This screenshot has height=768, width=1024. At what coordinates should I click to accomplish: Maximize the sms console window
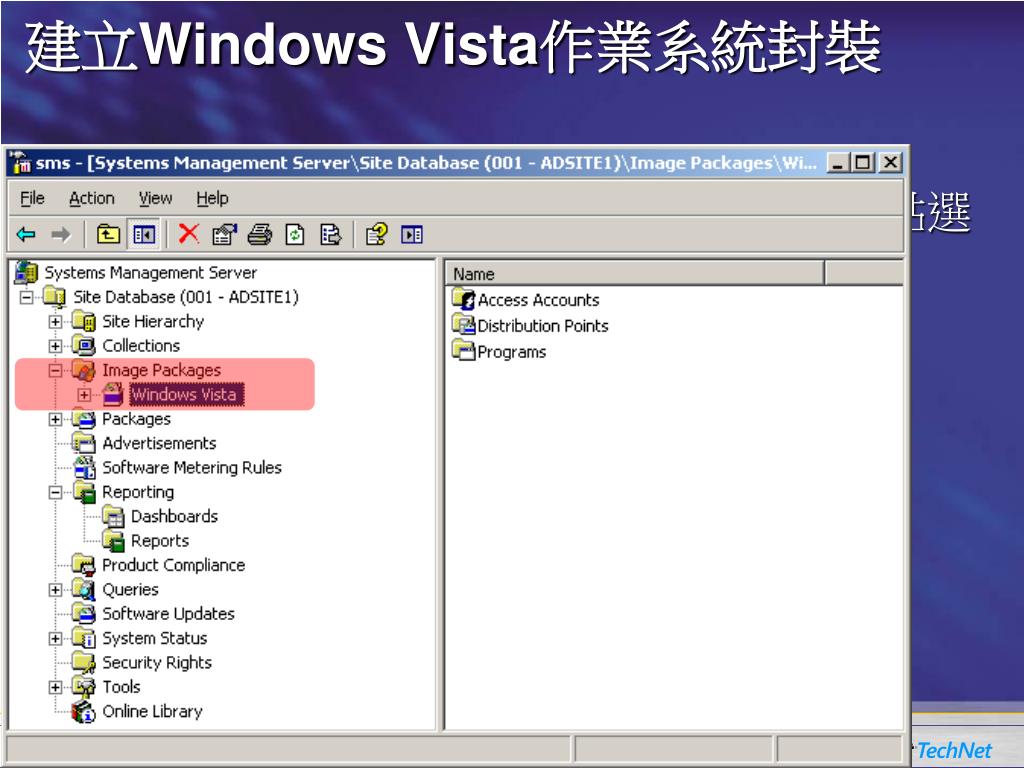[863, 162]
